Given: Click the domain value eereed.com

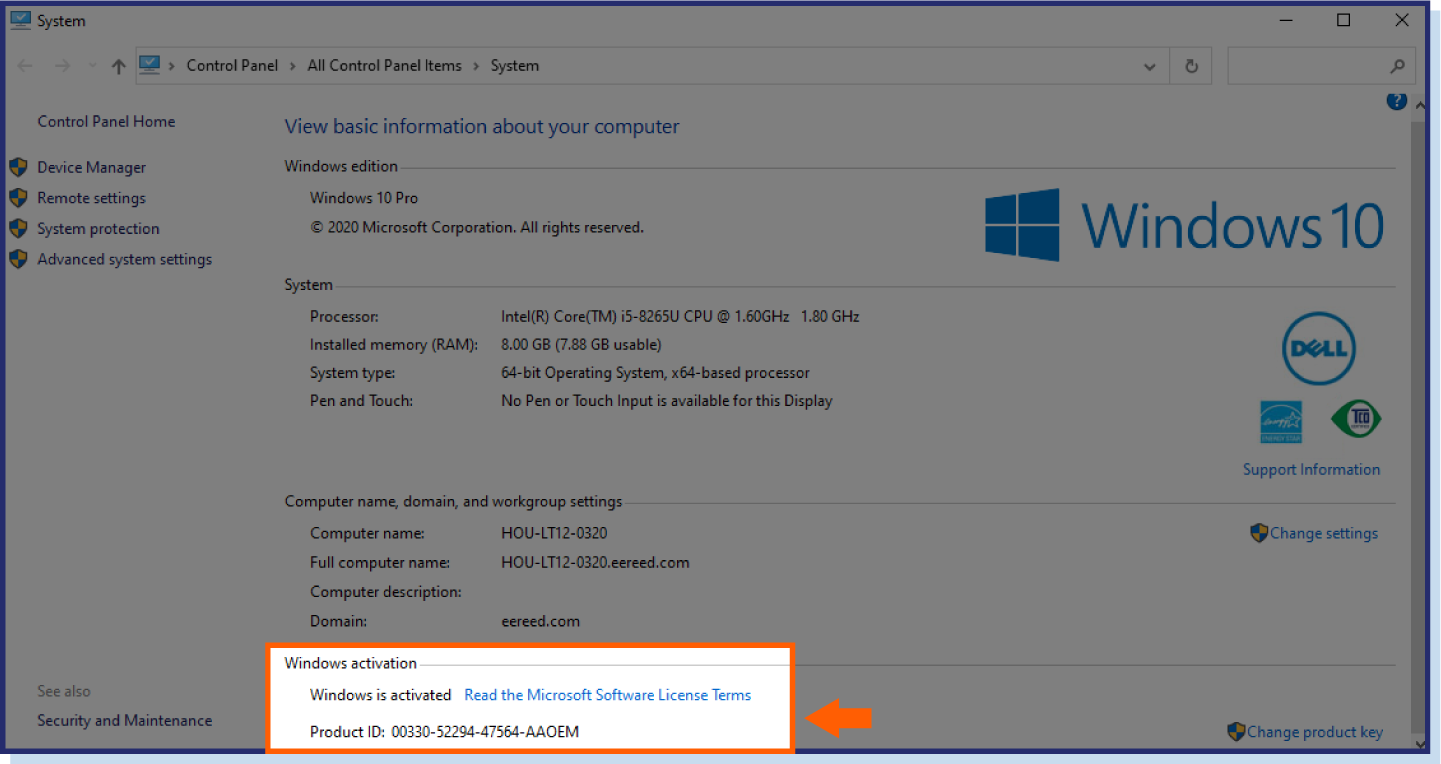Looking at the screenshot, I should point(540,621).
